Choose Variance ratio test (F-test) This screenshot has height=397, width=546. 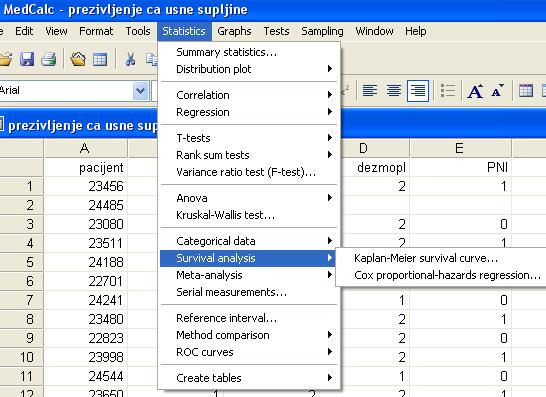[x=250, y=172]
